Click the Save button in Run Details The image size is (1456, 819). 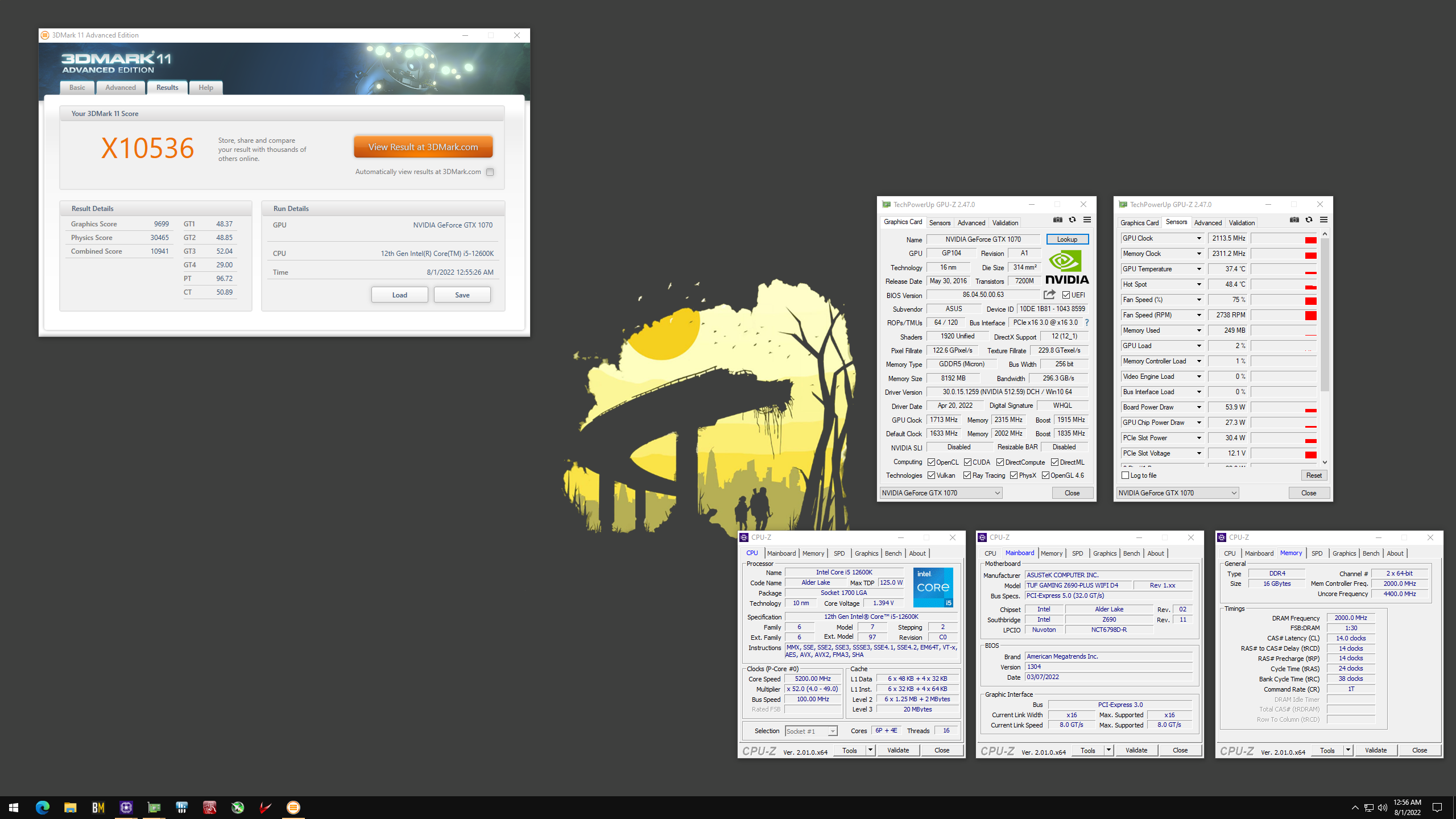click(x=462, y=295)
